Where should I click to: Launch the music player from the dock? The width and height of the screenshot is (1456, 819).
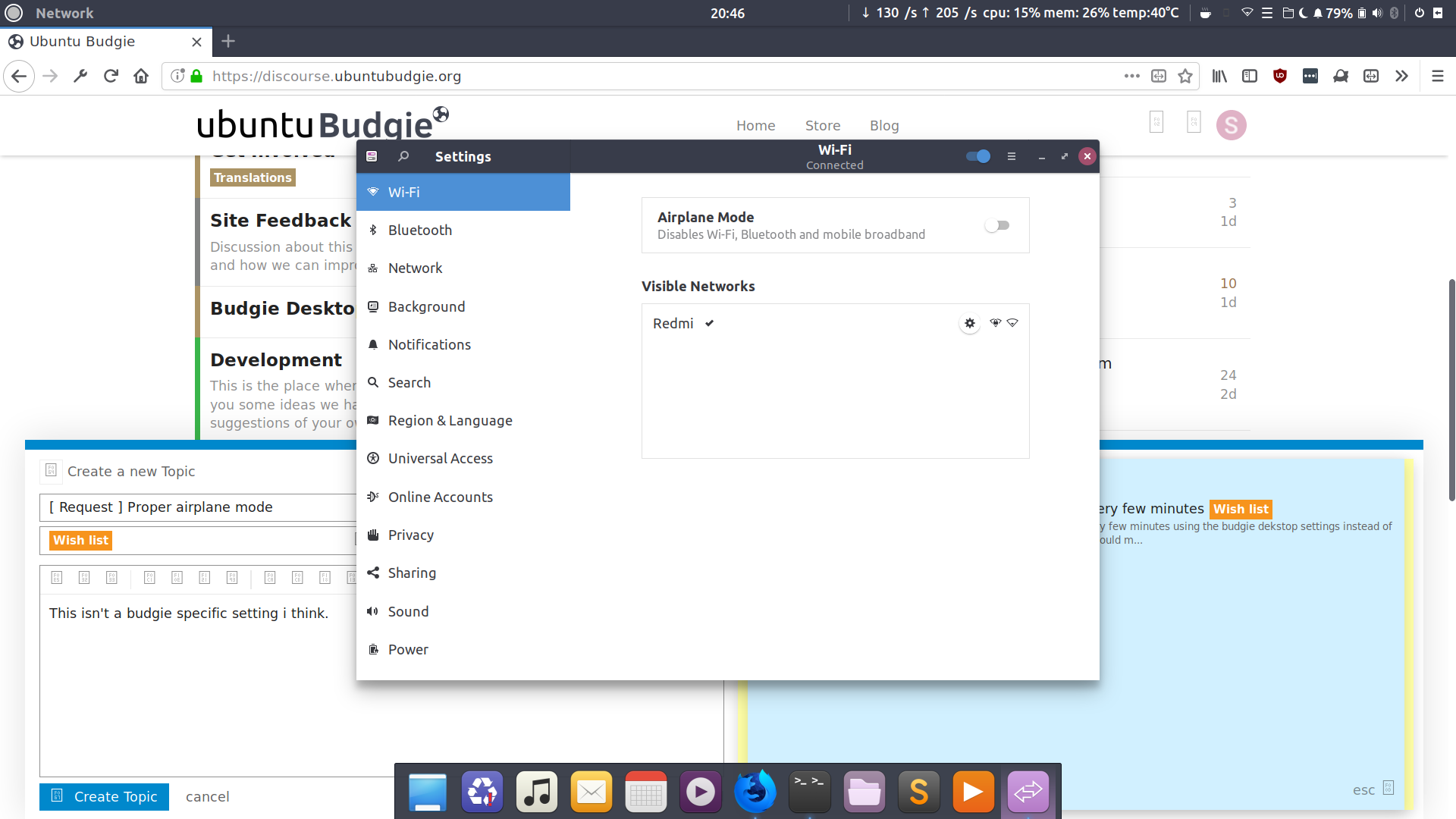click(x=536, y=792)
